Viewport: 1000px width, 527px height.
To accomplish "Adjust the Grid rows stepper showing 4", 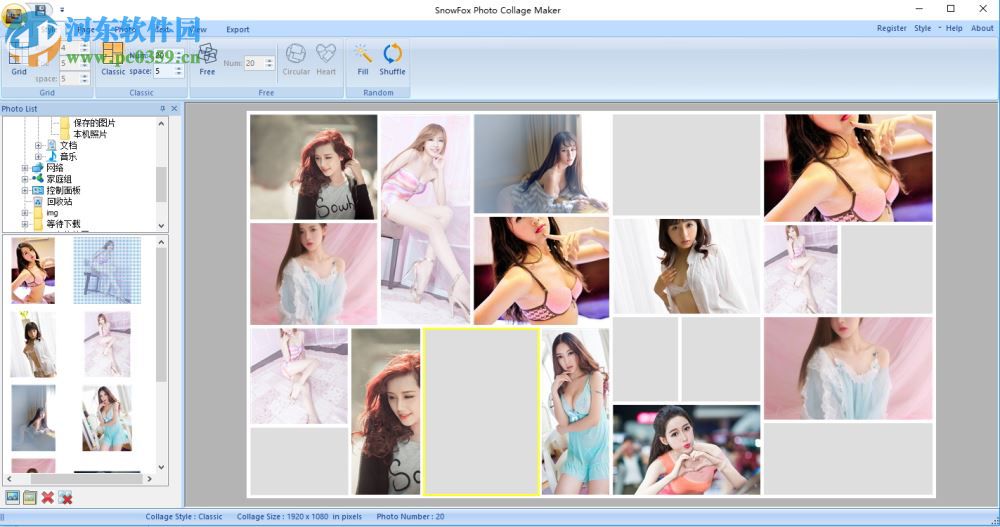I will (84, 48).
